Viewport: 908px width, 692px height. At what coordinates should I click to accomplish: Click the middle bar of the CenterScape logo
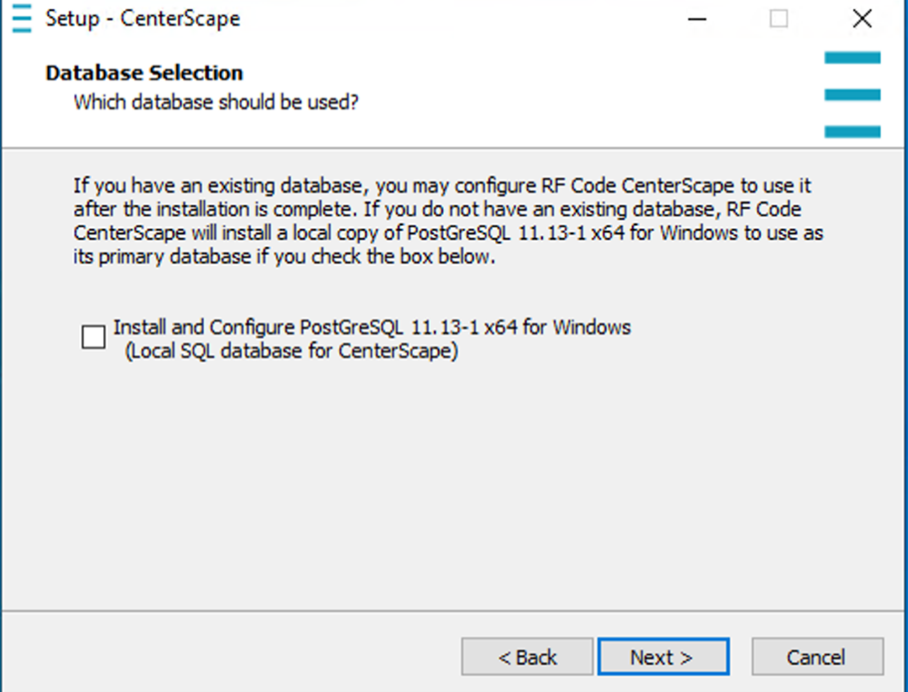tap(852, 95)
